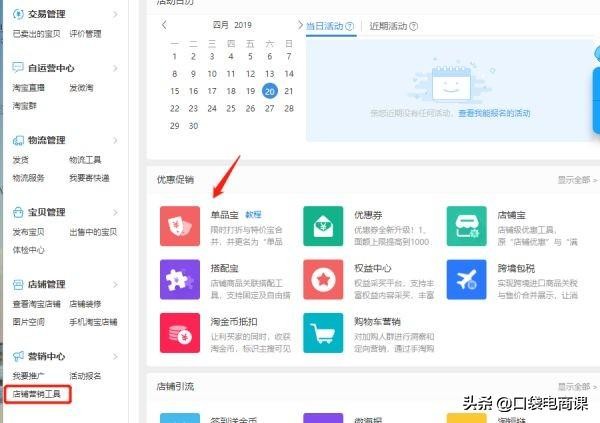Image resolution: width=600 pixels, height=423 pixels.
Task: Go to next month in calendar
Action: (x=300, y=25)
